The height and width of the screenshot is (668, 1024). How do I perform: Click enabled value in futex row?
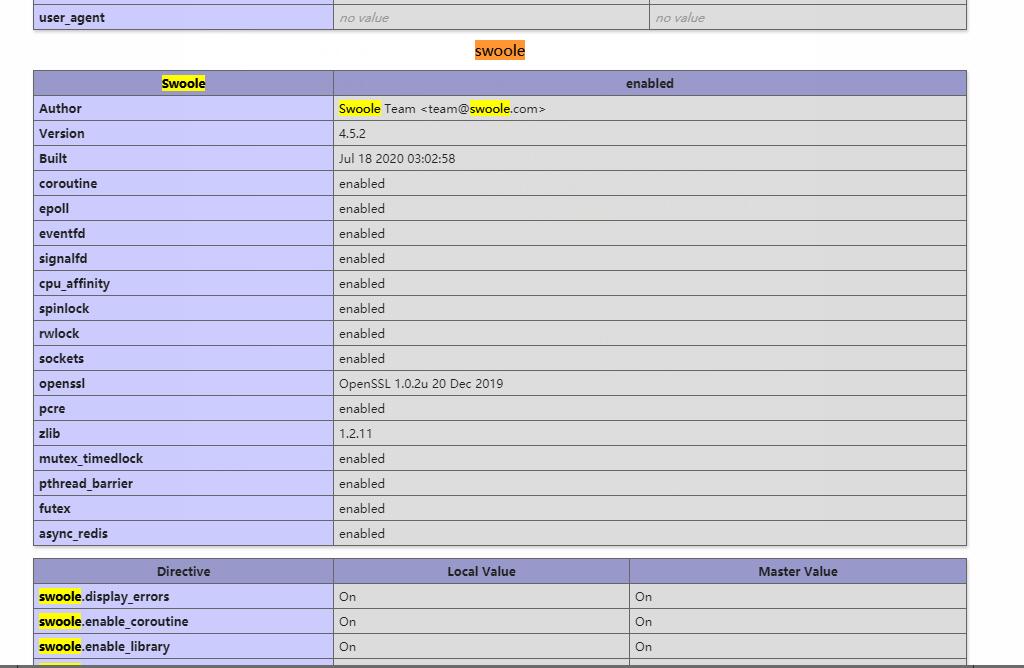tap(362, 508)
